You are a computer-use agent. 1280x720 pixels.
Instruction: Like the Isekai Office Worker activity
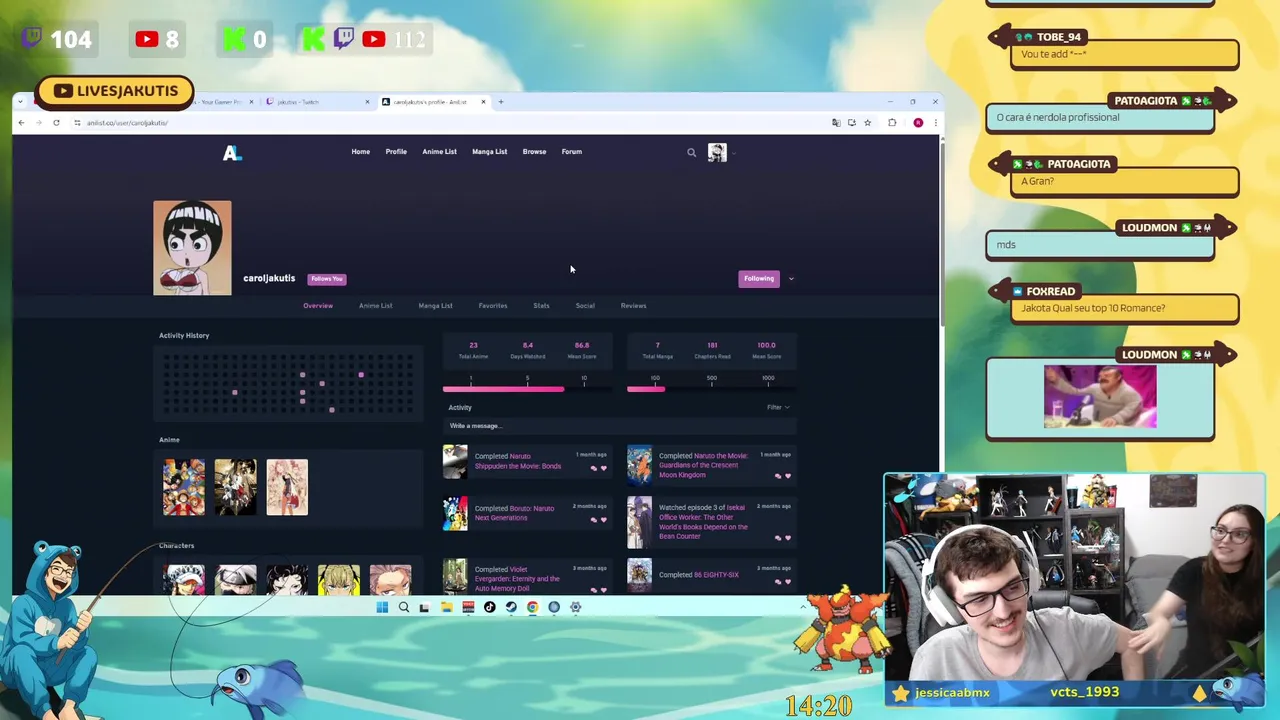point(787,538)
